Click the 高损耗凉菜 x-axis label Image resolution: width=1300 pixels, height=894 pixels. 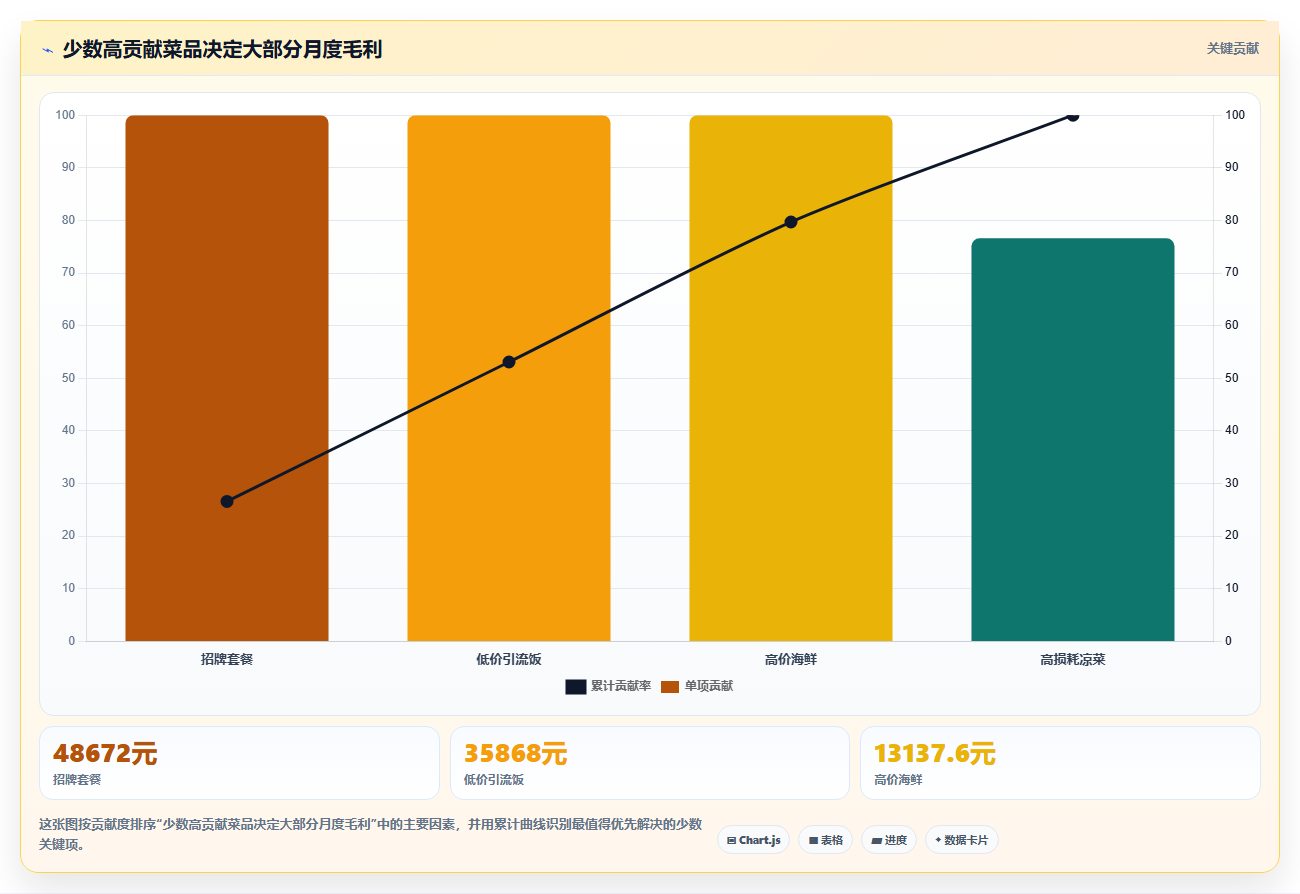coord(1073,659)
